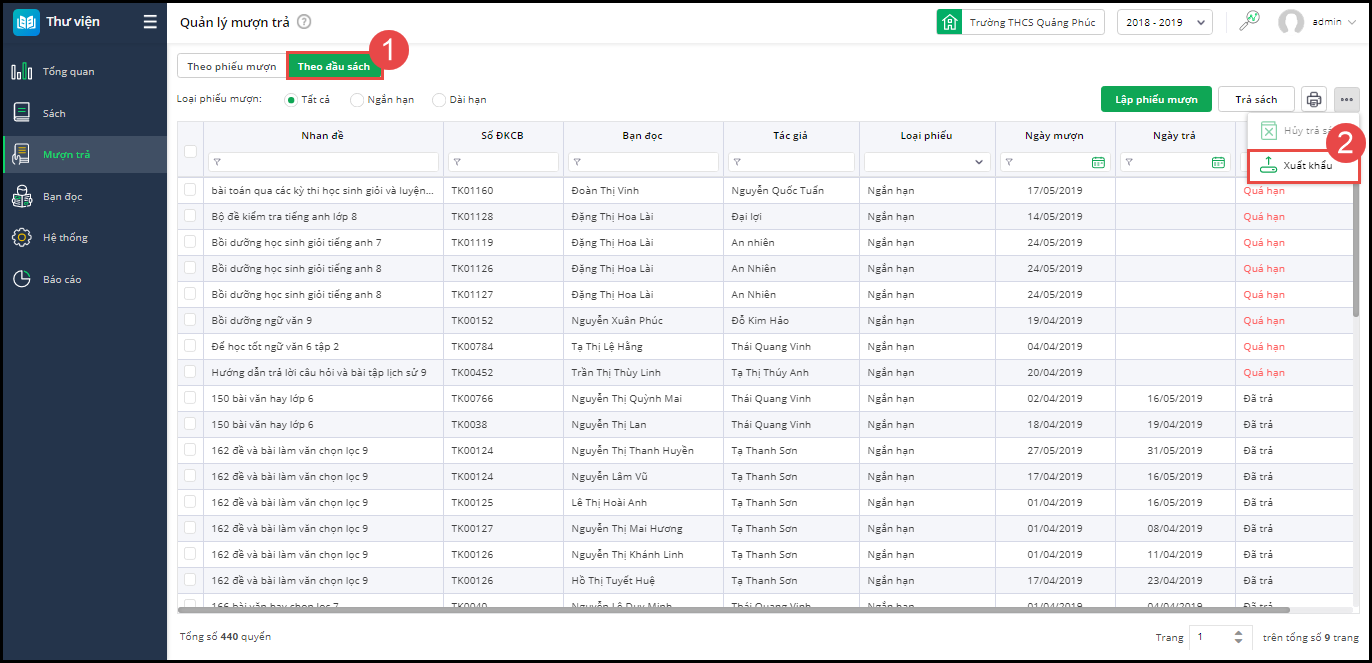Open the Sách section in sidebar
This screenshot has height=663, width=1372.
[x=54, y=113]
